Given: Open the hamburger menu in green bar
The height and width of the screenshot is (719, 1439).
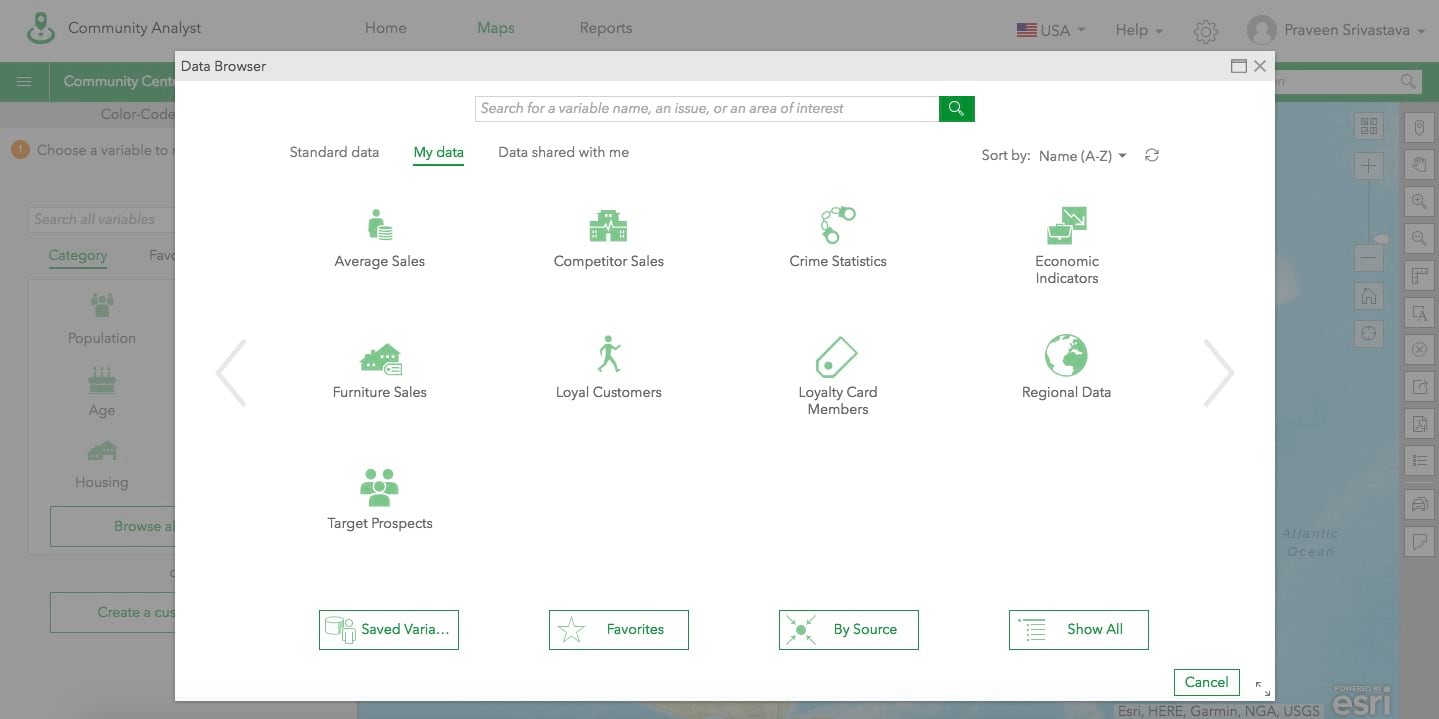Looking at the screenshot, I should 24,82.
